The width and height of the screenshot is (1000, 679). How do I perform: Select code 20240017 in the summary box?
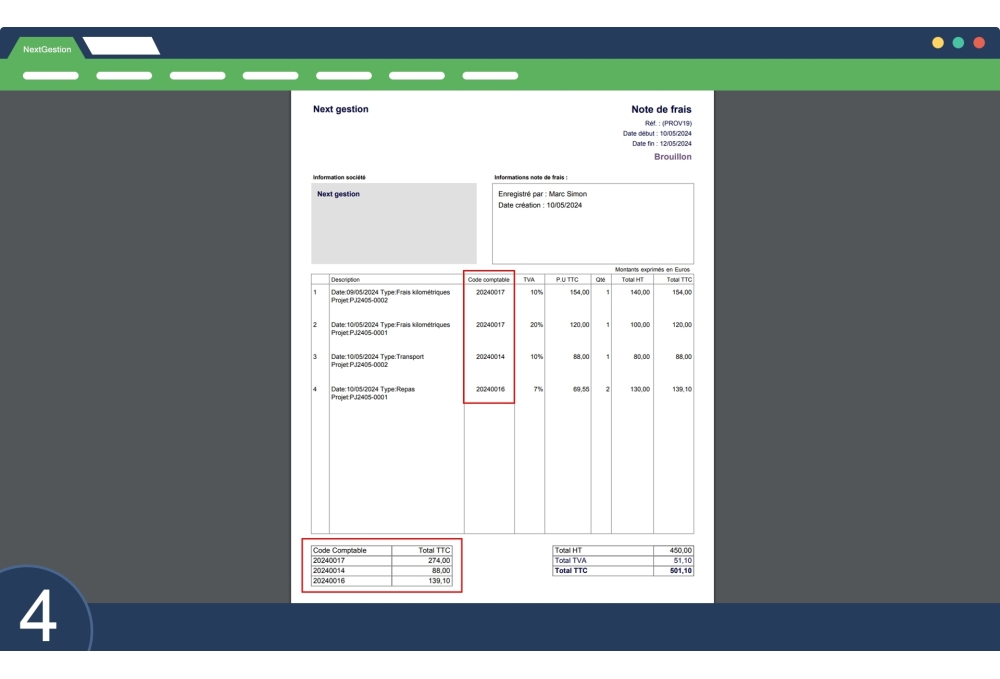[331, 562]
